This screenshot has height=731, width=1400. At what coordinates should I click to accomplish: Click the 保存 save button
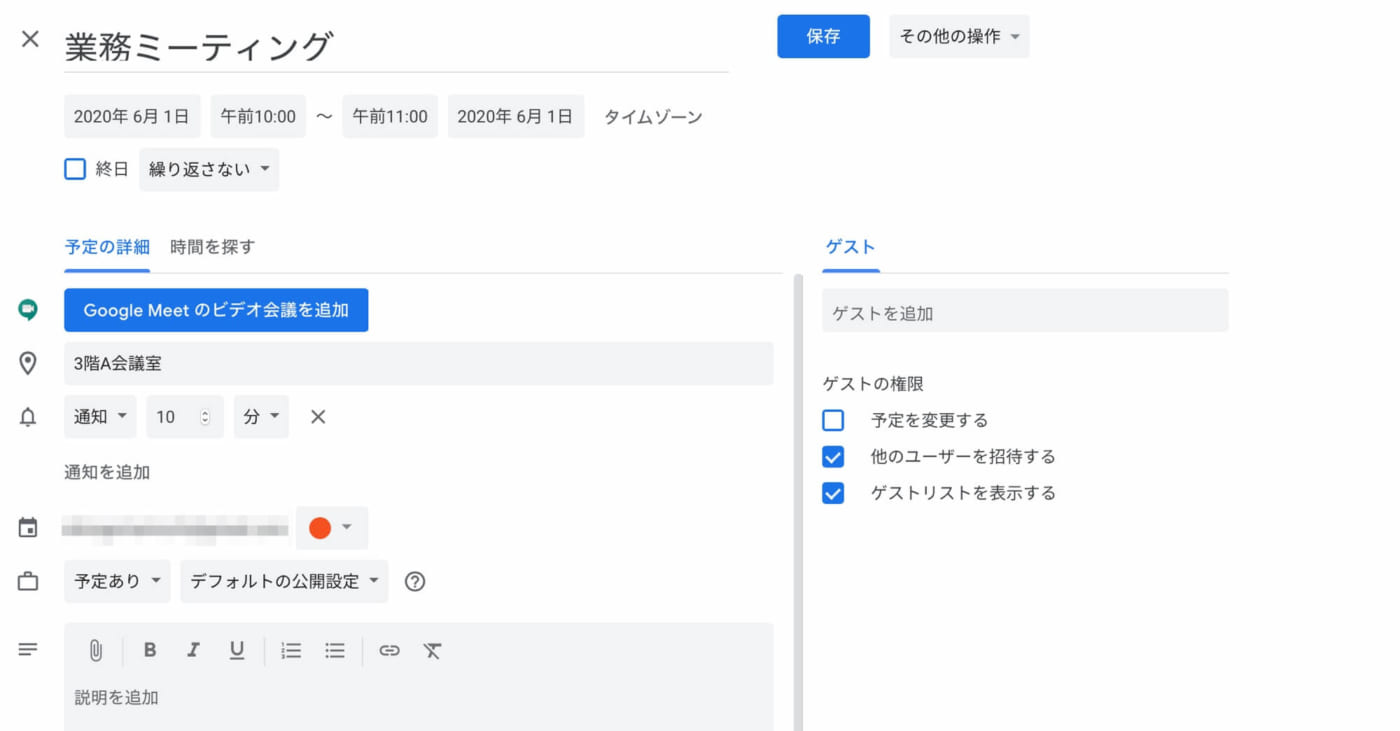(823, 36)
